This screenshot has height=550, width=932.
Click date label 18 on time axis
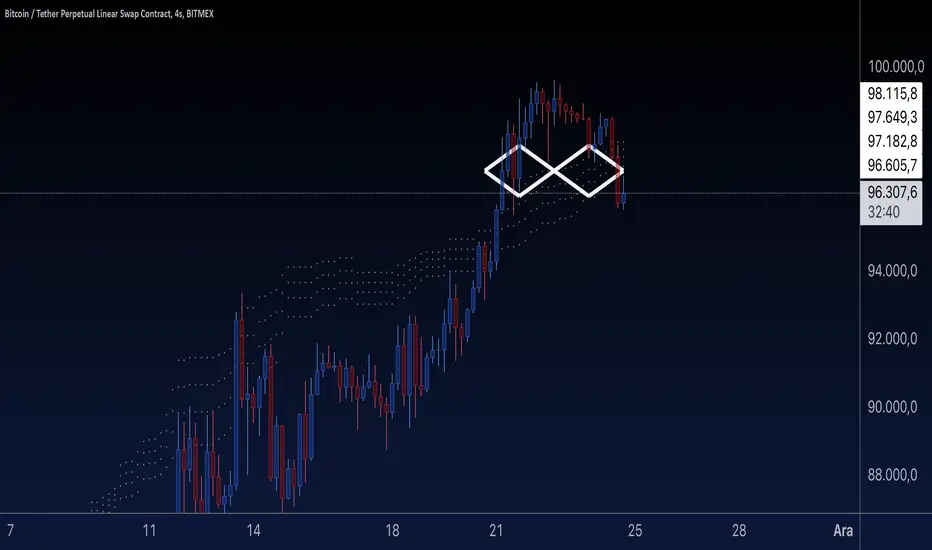click(x=392, y=530)
